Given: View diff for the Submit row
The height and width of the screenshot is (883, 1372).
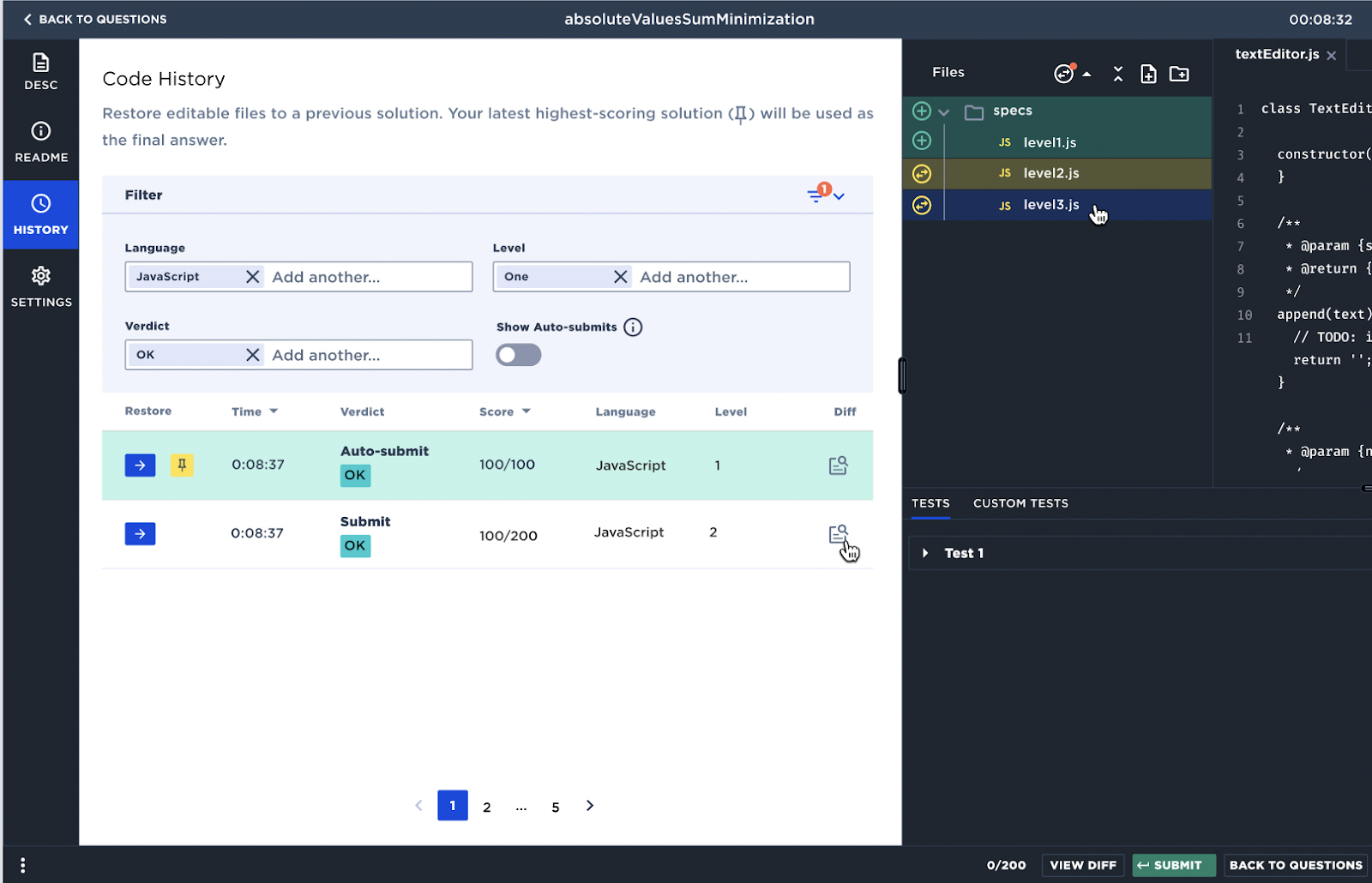Looking at the screenshot, I should 838,534.
